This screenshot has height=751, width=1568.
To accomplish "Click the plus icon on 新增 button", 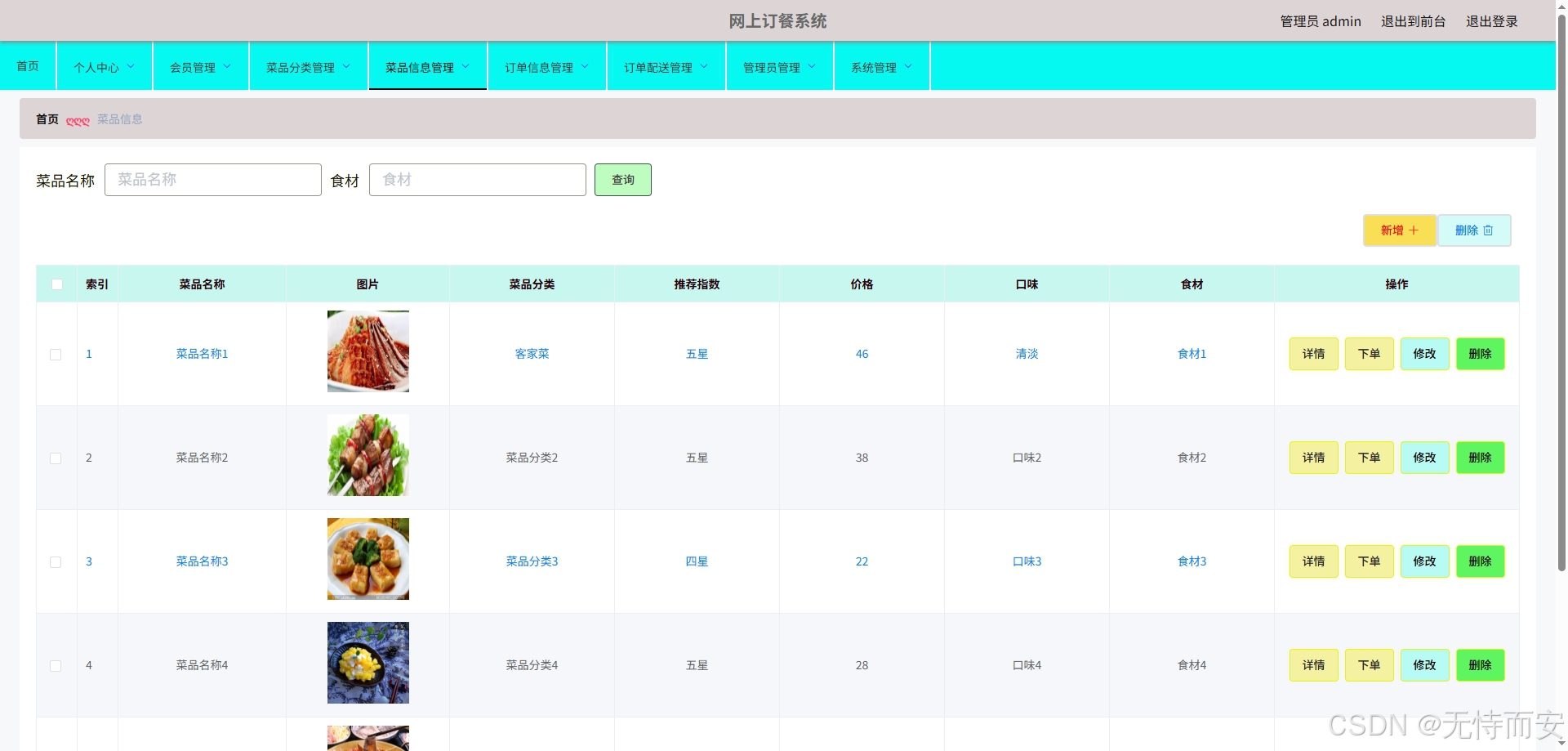I will [1414, 230].
